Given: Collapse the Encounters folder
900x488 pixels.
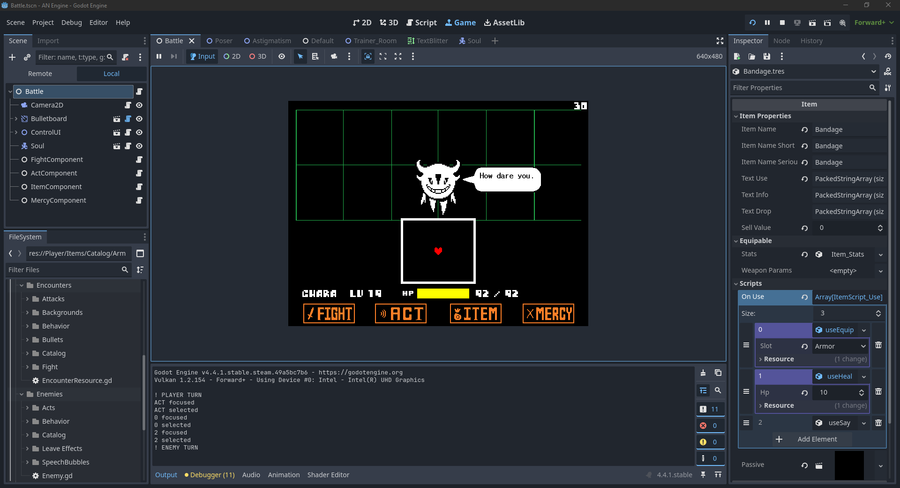Looking at the screenshot, I should [x=22, y=285].
